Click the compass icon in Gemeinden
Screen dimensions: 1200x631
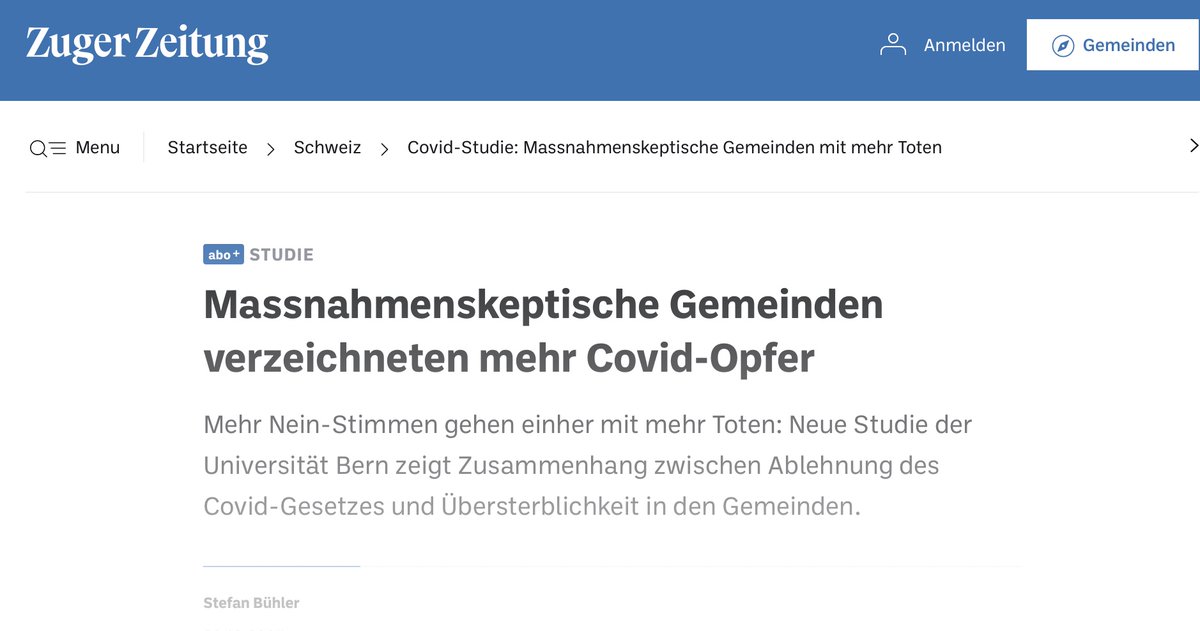[x=1063, y=46]
